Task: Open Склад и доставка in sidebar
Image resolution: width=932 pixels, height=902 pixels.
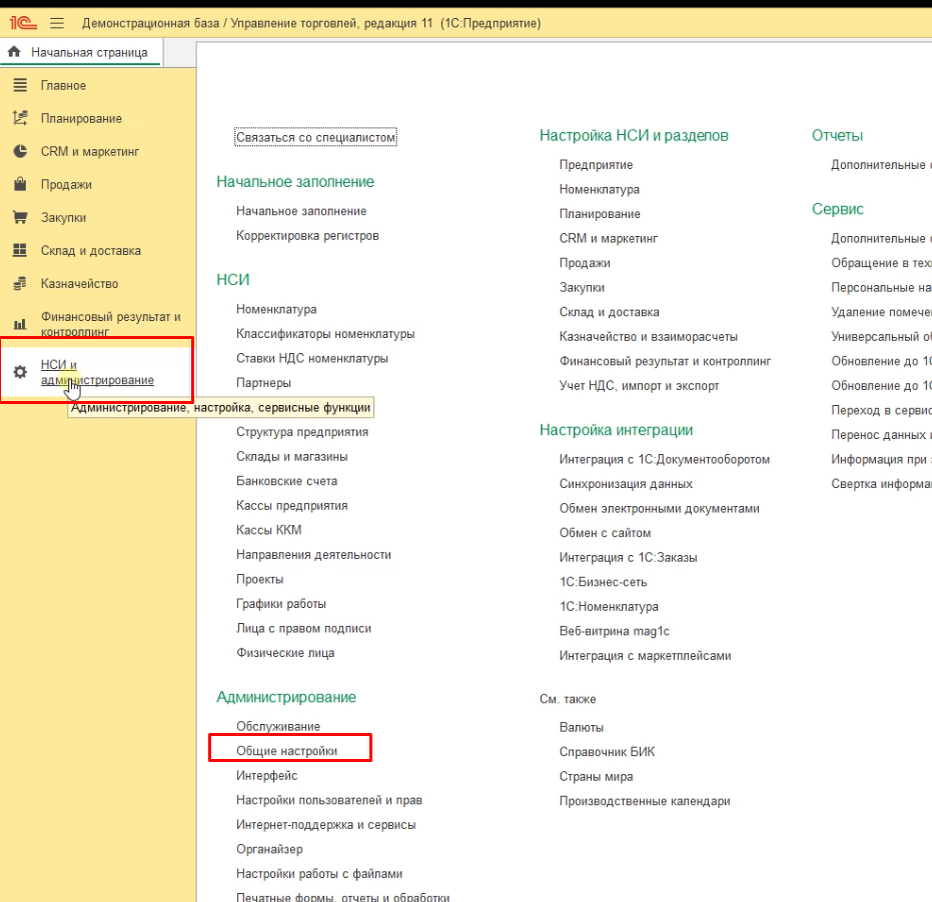Action: coord(90,251)
